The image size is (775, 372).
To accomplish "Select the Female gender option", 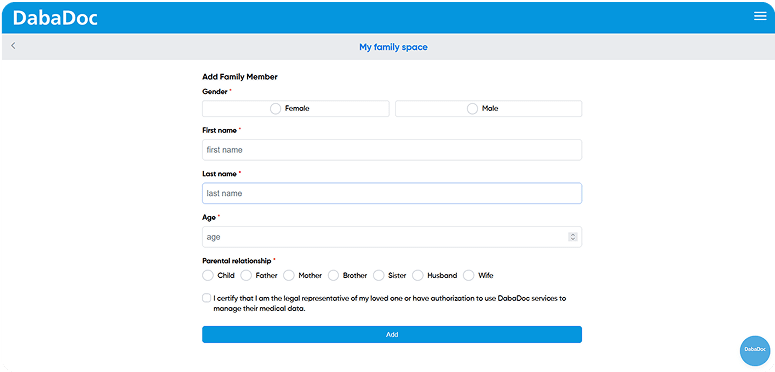I will (x=296, y=109).
